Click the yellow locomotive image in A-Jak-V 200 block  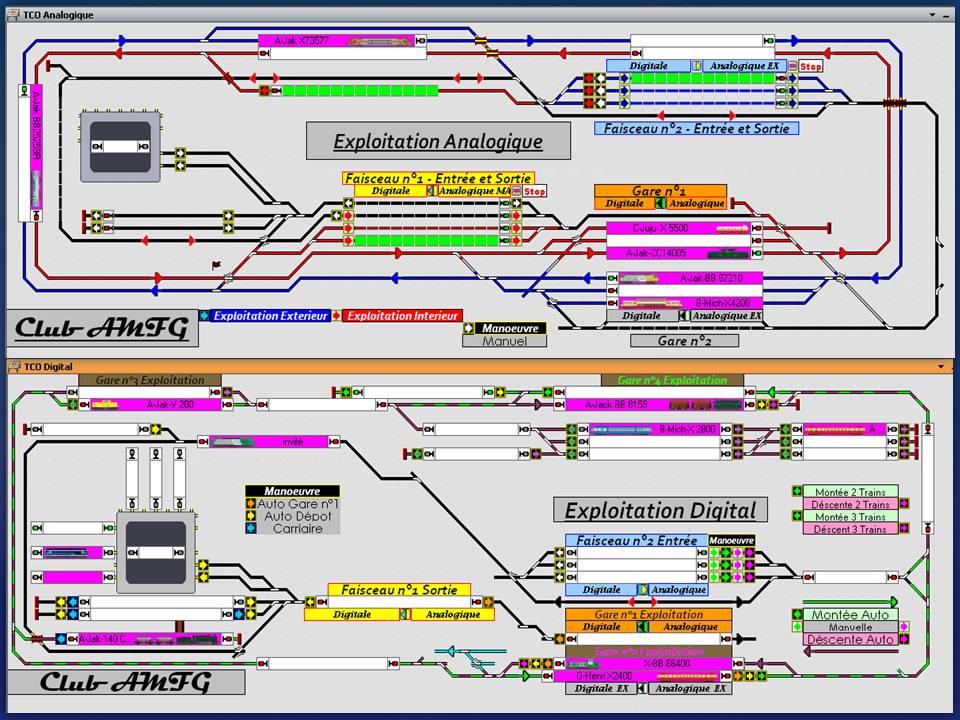pos(105,405)
